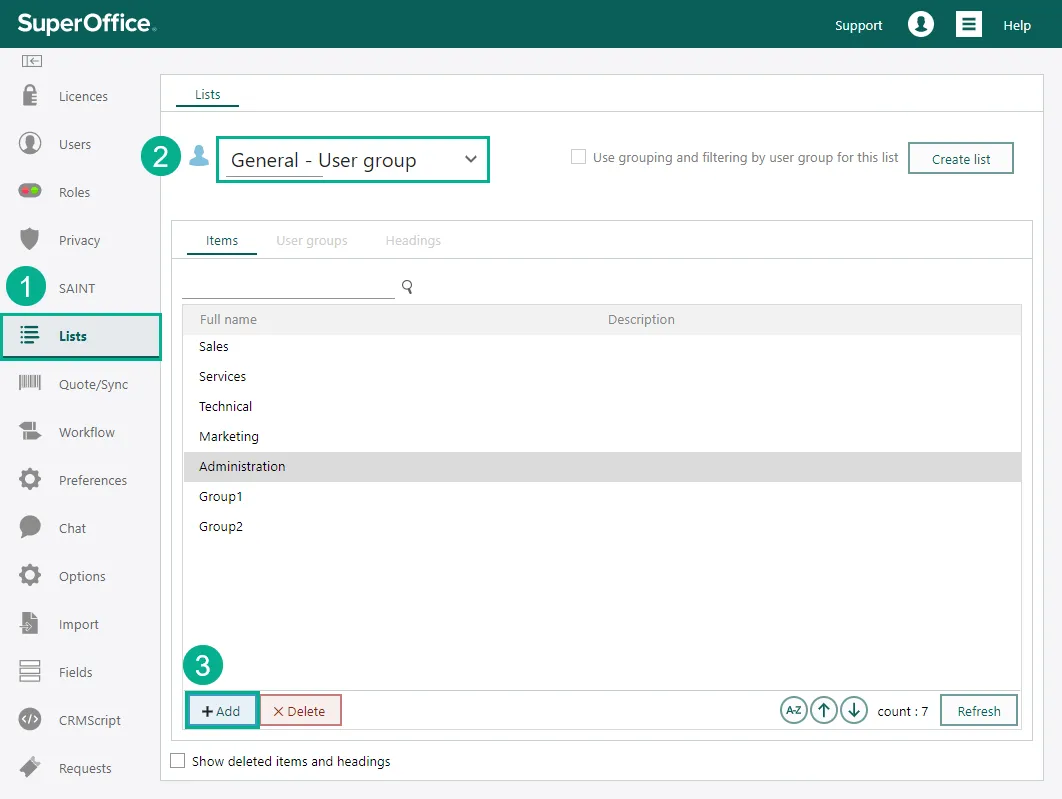Click the search magnifier icon
This screenshot has height=799, width=1062.
click(x=407, y=287)
